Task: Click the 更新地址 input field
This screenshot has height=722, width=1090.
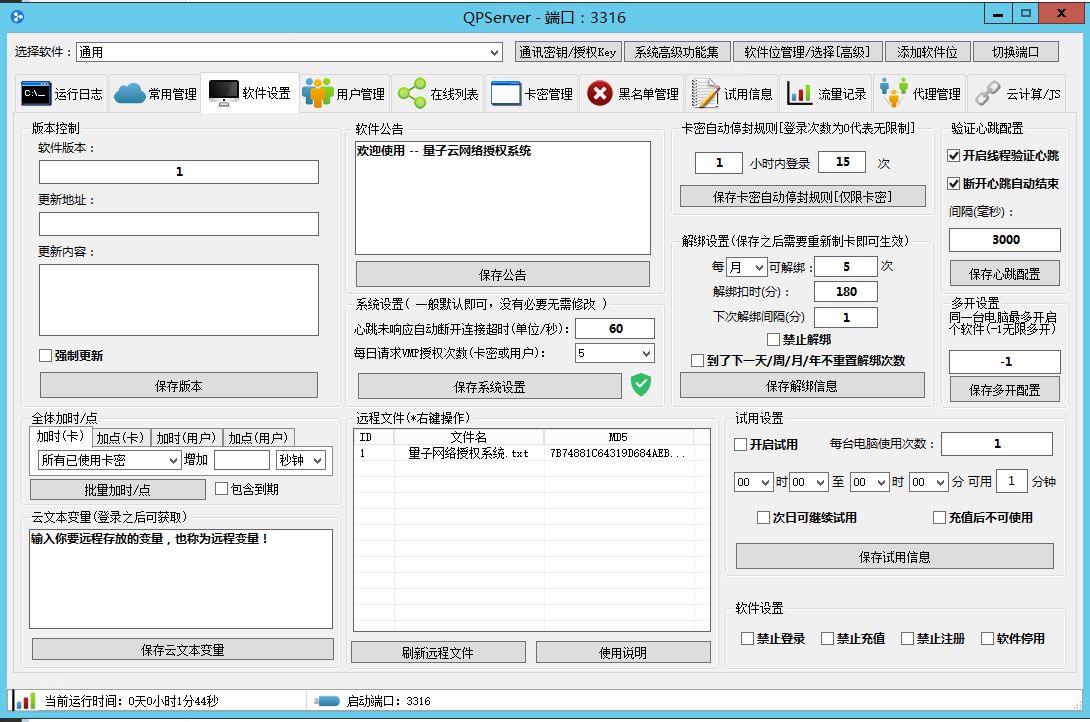Action: 178,224
